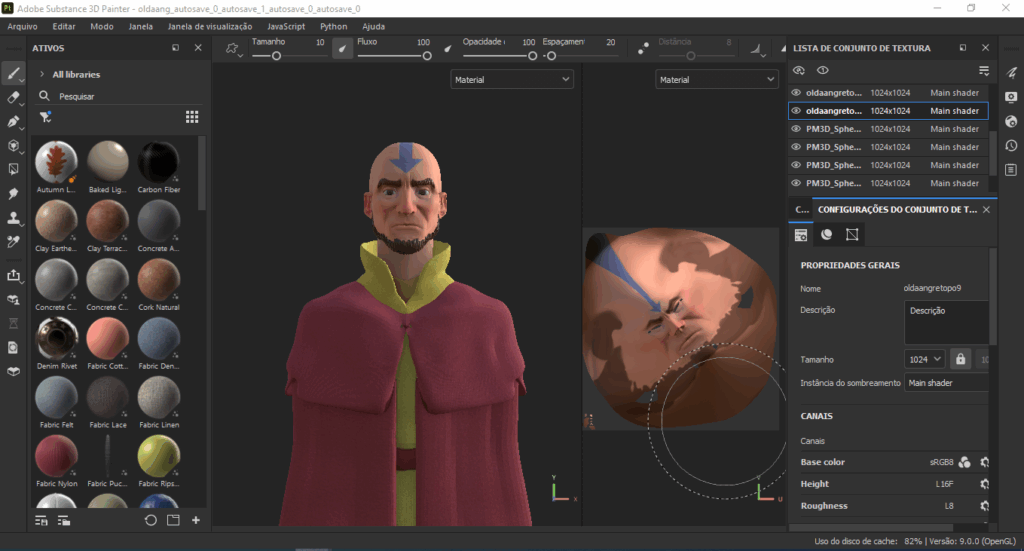Toggle the lazy mouse dots icon
Image resolution: width=1024 pixels, height=551 pixels.
[643, 48]
